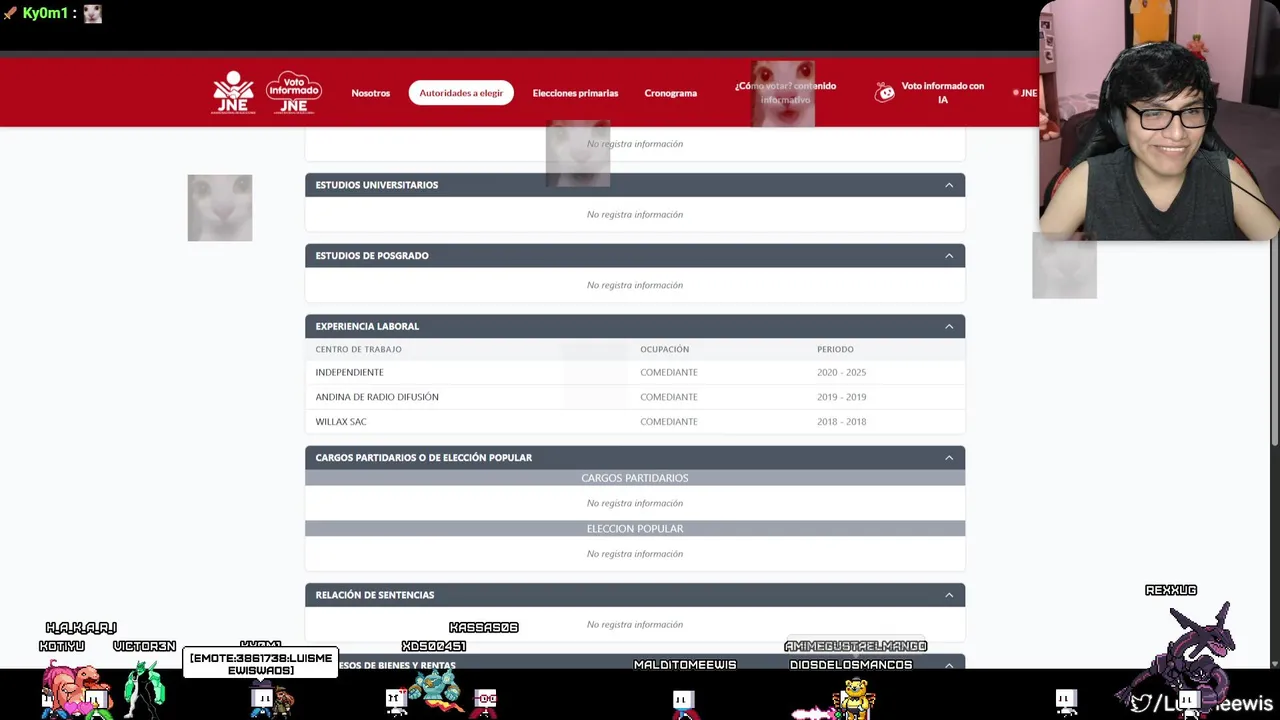This screenshot has height=720, width=1280.
Task: Click the ANDINA DE RADIO DIFUSIÓN row
Action: (635, 397)
